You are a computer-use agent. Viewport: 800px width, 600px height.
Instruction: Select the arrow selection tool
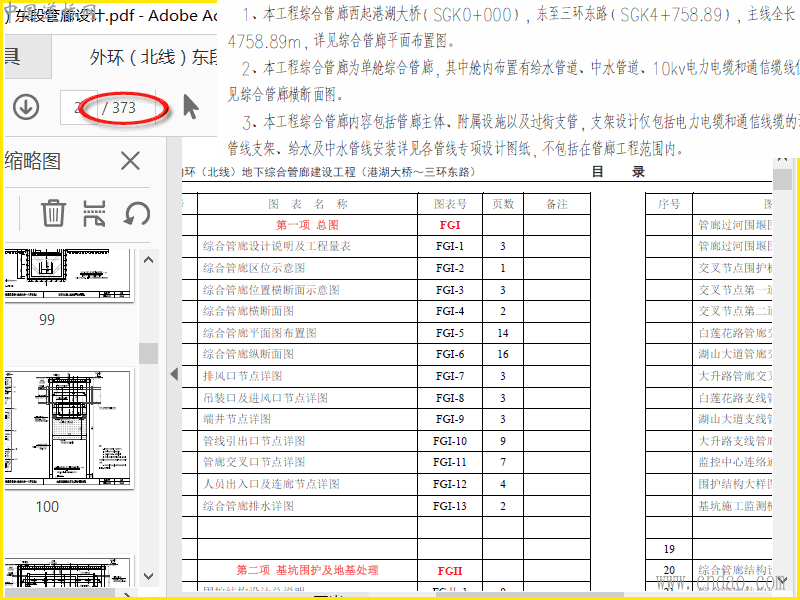click(x=191, y=107)
